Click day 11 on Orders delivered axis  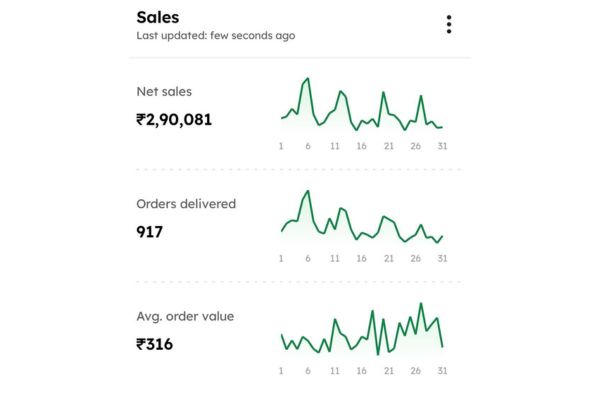tap(335, 258)
